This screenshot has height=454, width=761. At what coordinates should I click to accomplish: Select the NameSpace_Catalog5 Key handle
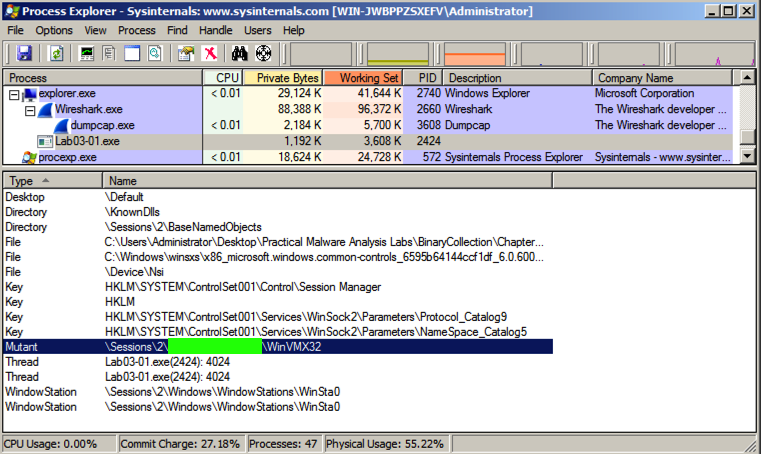click(x=278, y=332)
